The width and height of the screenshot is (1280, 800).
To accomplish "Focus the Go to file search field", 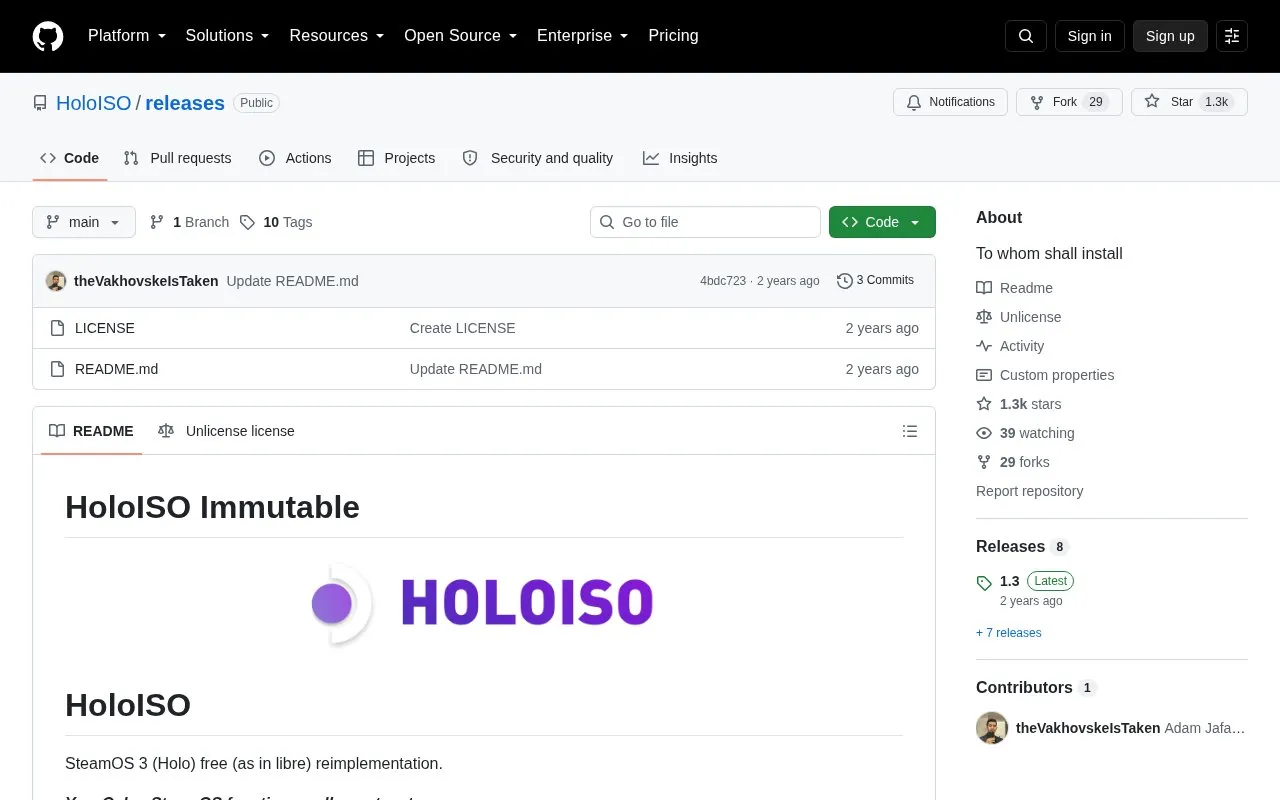I will coord(705,222).
